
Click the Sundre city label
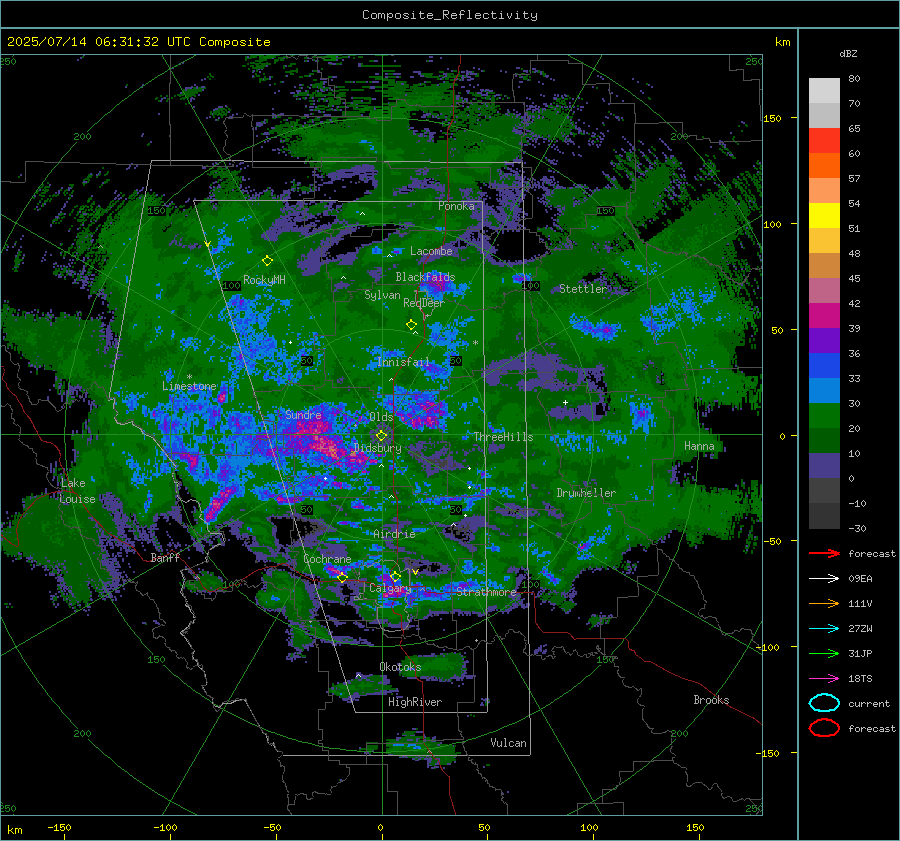303,414
